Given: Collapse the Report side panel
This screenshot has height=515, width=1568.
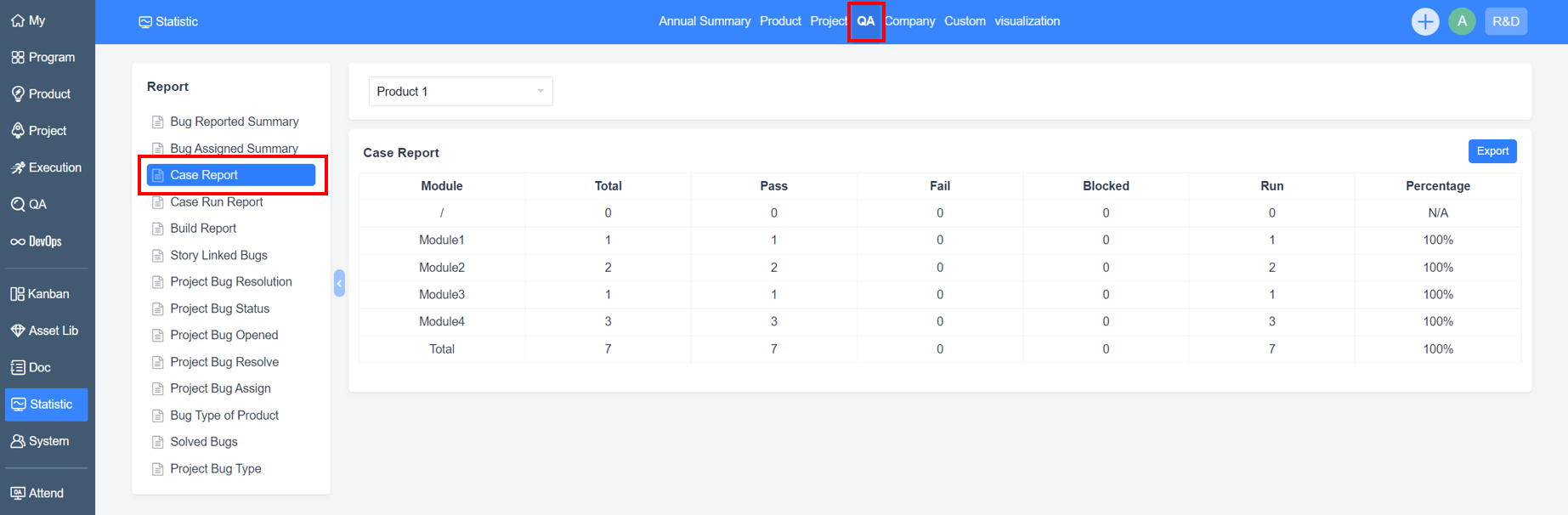Looking at the screenshot, I should [x=339, y=283].
